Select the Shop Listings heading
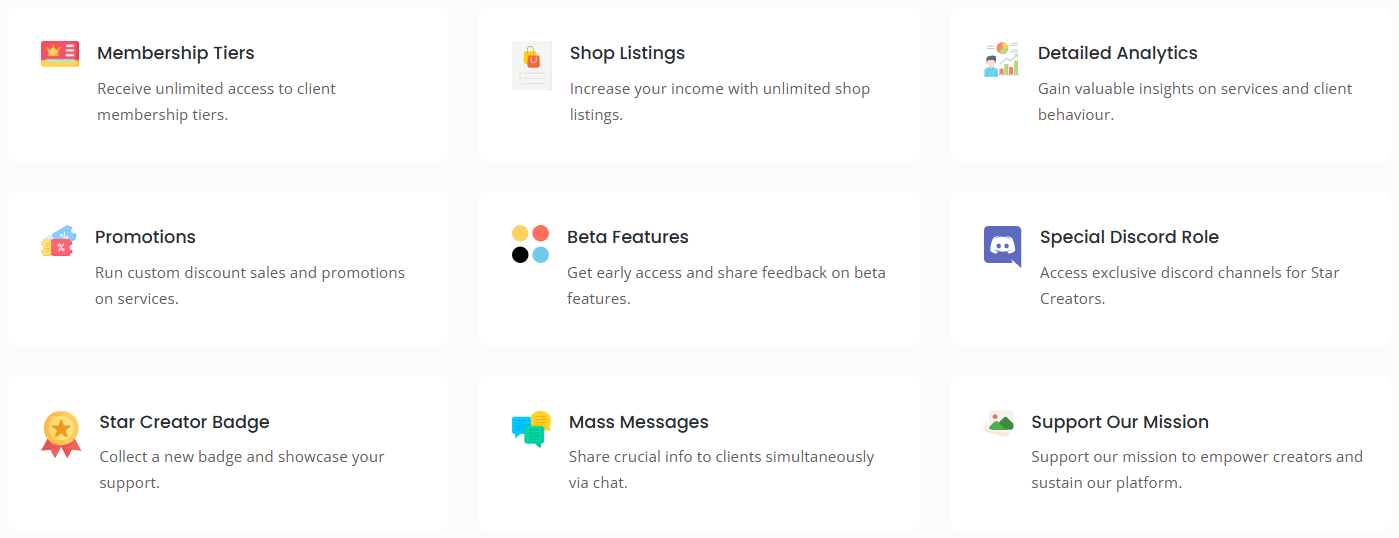The height and width of the screenshot is (538, 1399). tap(627, 53)
